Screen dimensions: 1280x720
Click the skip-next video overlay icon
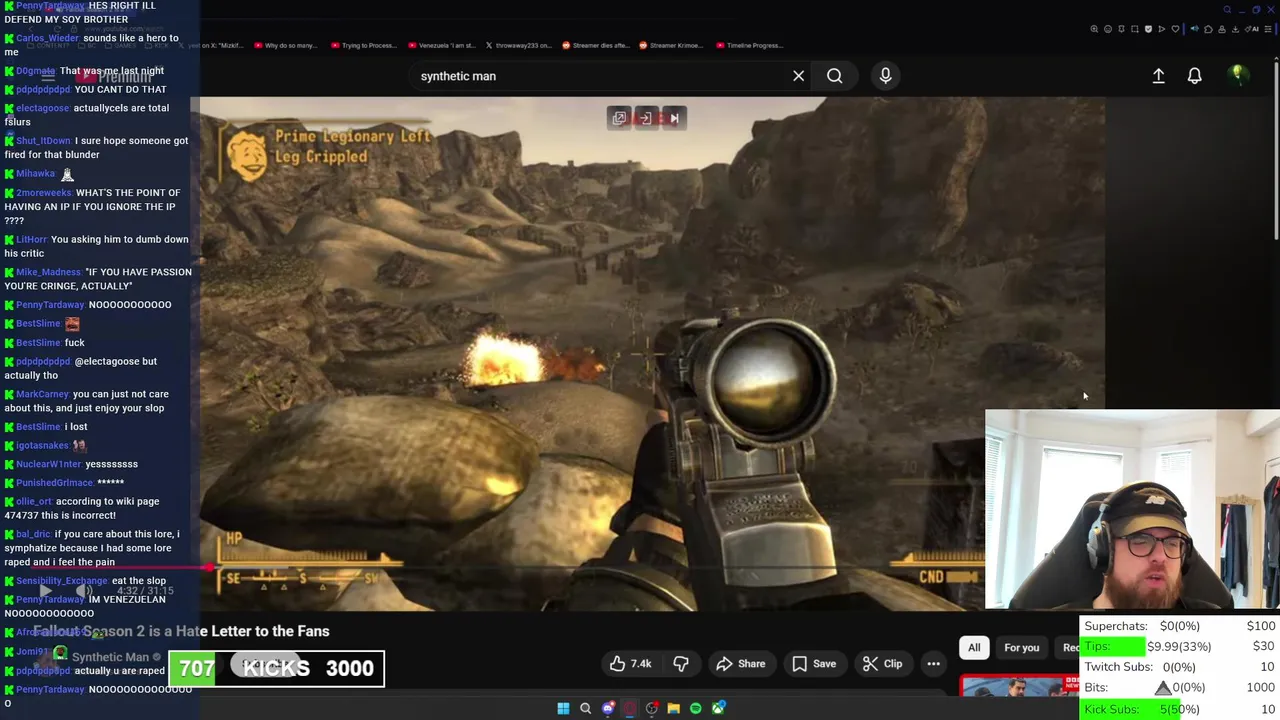[x=674, y=118]
